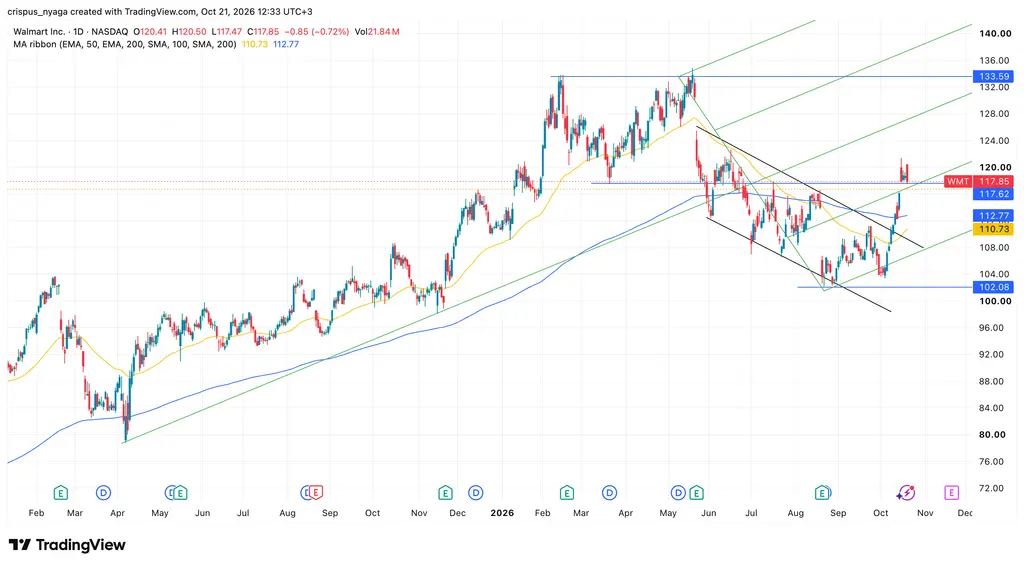The image size is (1024, 567).
Task: Click the 128.00 price axis label
Action: [x=995, y=114]
